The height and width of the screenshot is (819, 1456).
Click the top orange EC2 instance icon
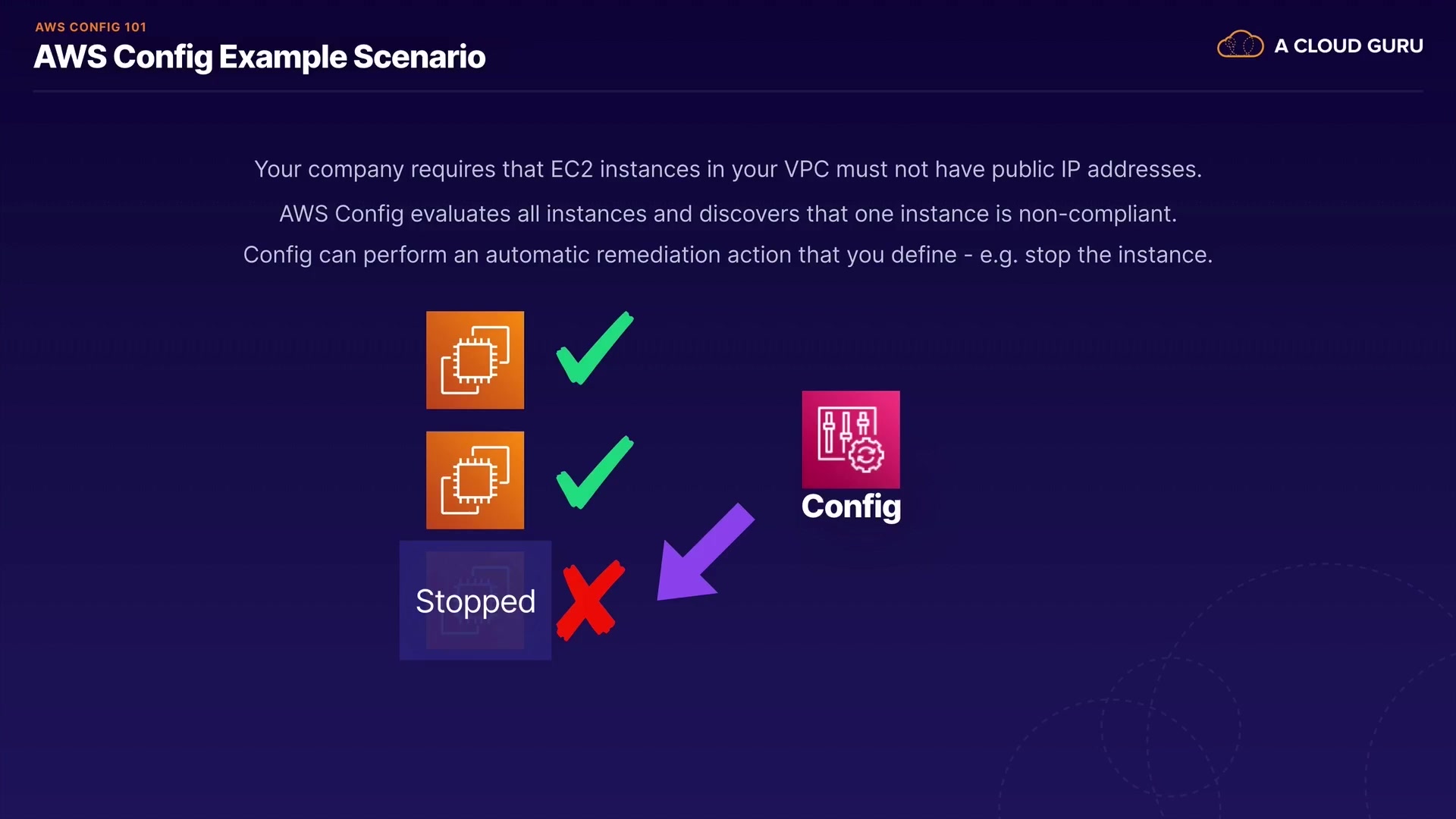point(475,360)
